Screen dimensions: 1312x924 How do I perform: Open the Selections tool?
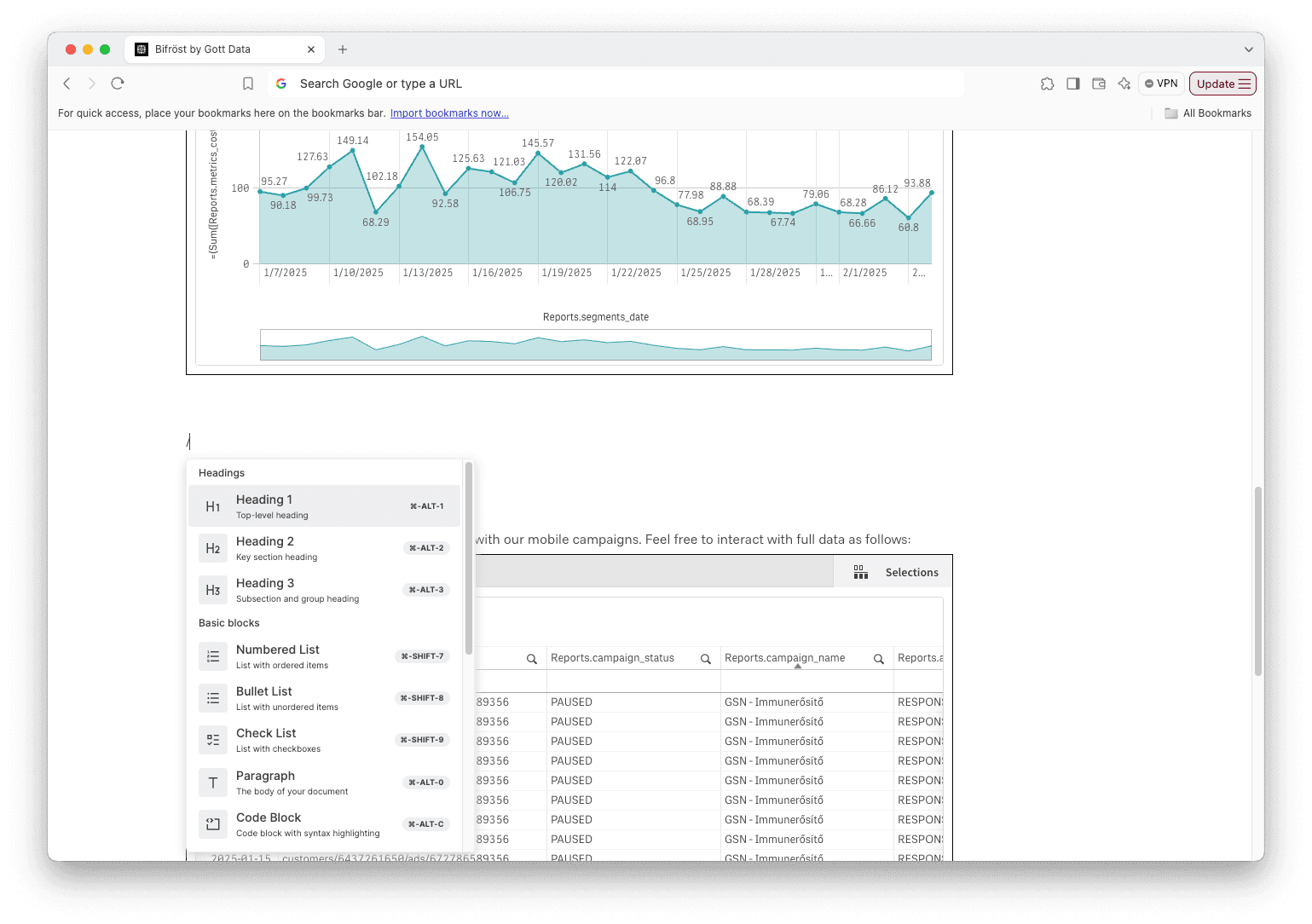896,572
